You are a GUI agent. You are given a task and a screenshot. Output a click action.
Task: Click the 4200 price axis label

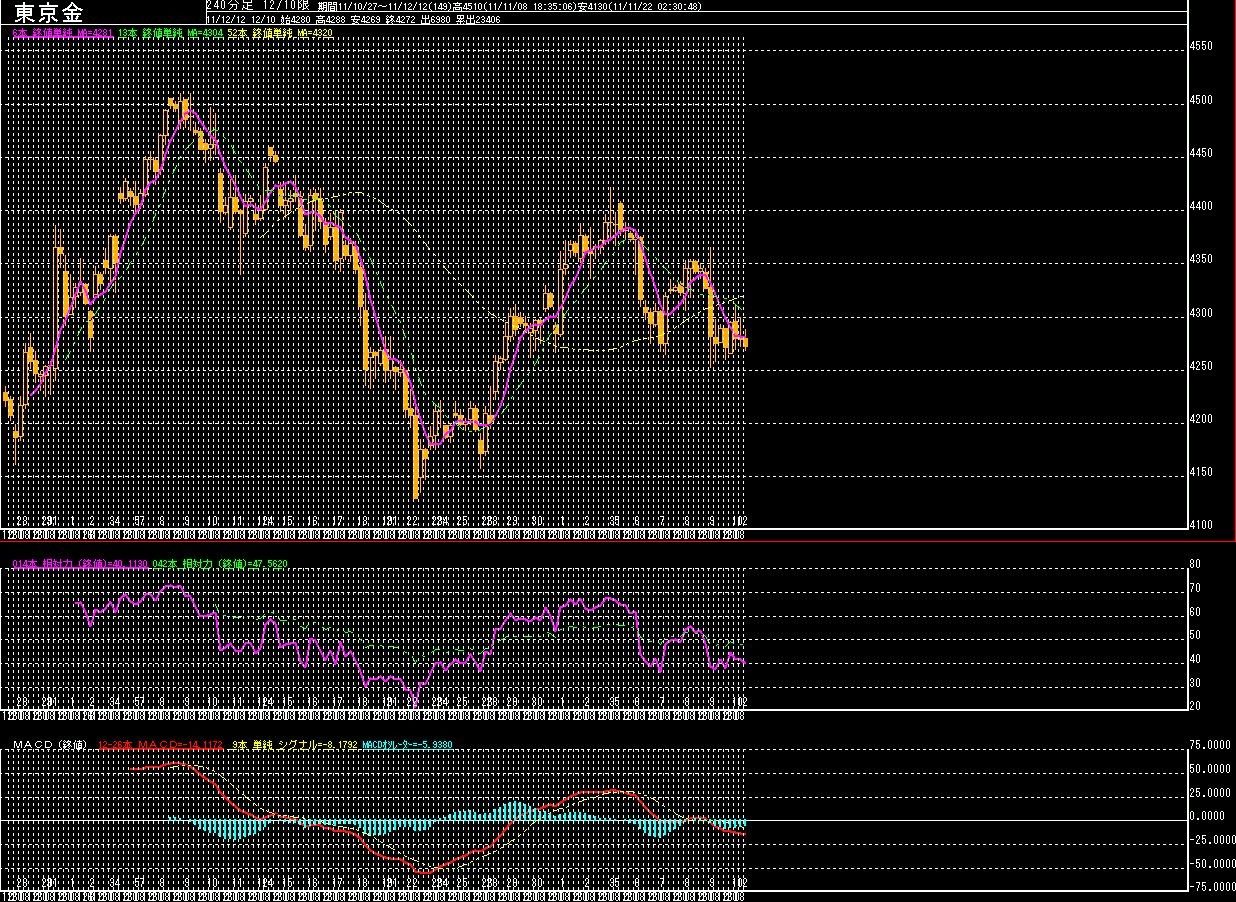click(x=1201, y=419)
